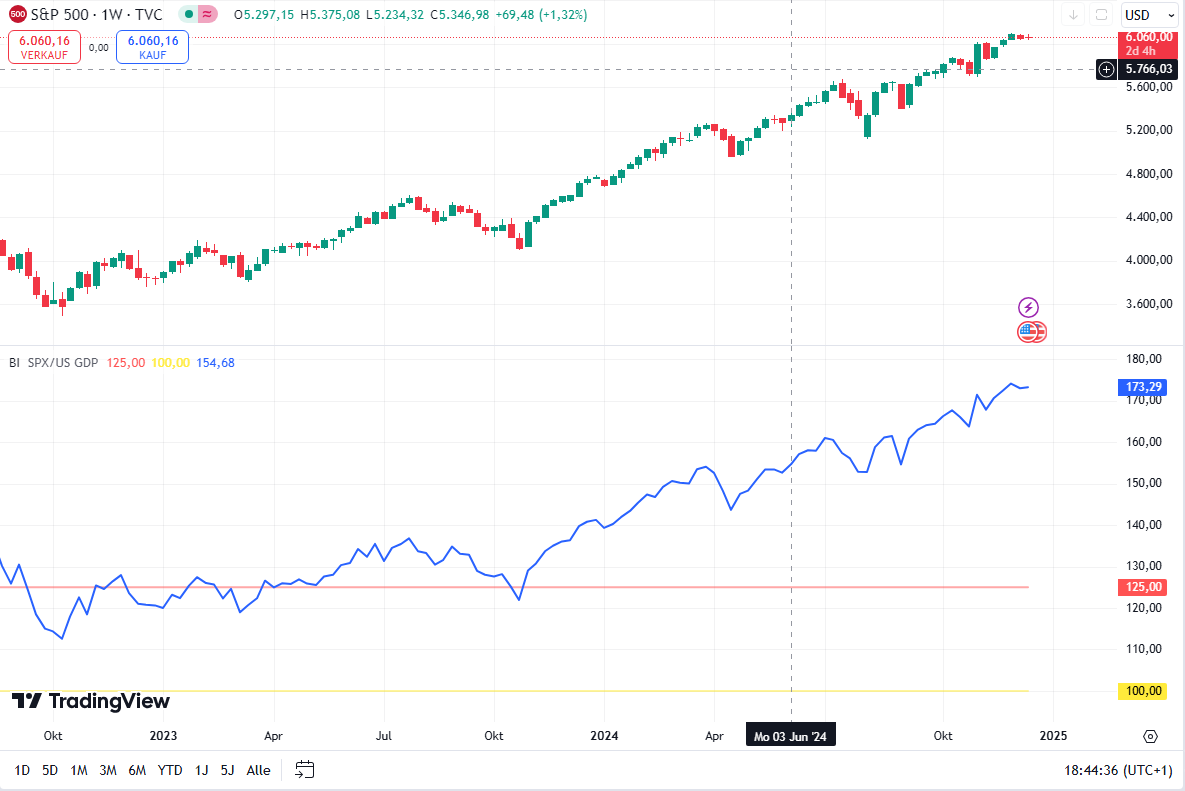Click the 5.200,00 price scale label
The image size is (1185, 791).
(x=1149, y=130)
